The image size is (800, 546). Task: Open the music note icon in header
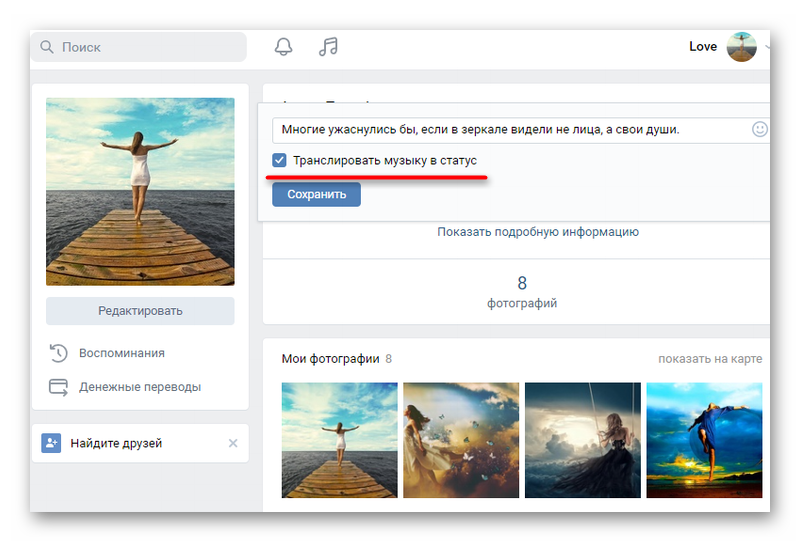click(328, 46)
